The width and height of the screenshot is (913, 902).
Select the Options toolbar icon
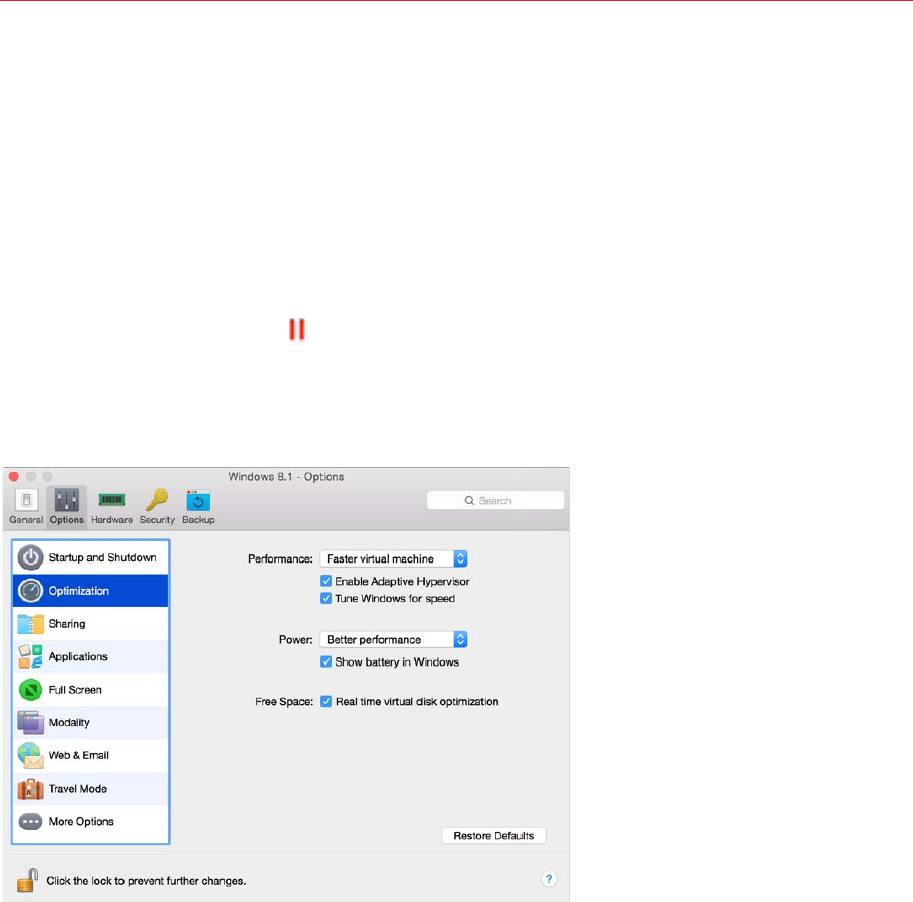click(x=66, y=500)
